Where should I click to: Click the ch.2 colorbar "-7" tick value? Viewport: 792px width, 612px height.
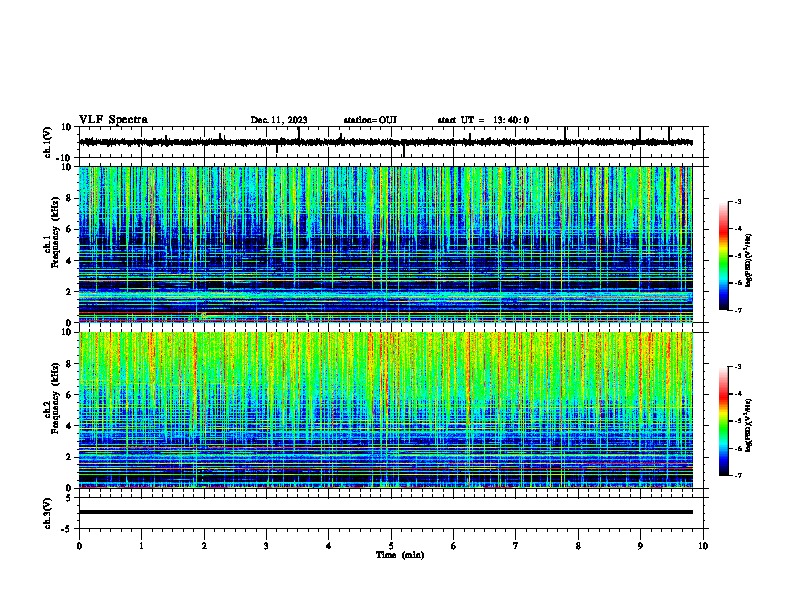coord(738,476)
